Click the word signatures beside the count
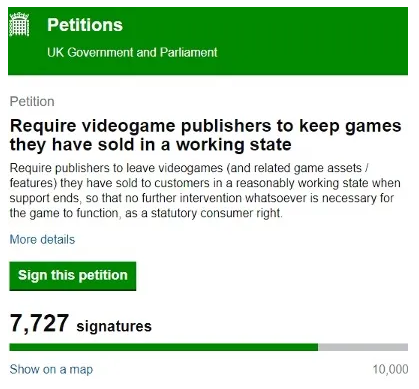Screen dimensions: 419x389 point(114,326)
